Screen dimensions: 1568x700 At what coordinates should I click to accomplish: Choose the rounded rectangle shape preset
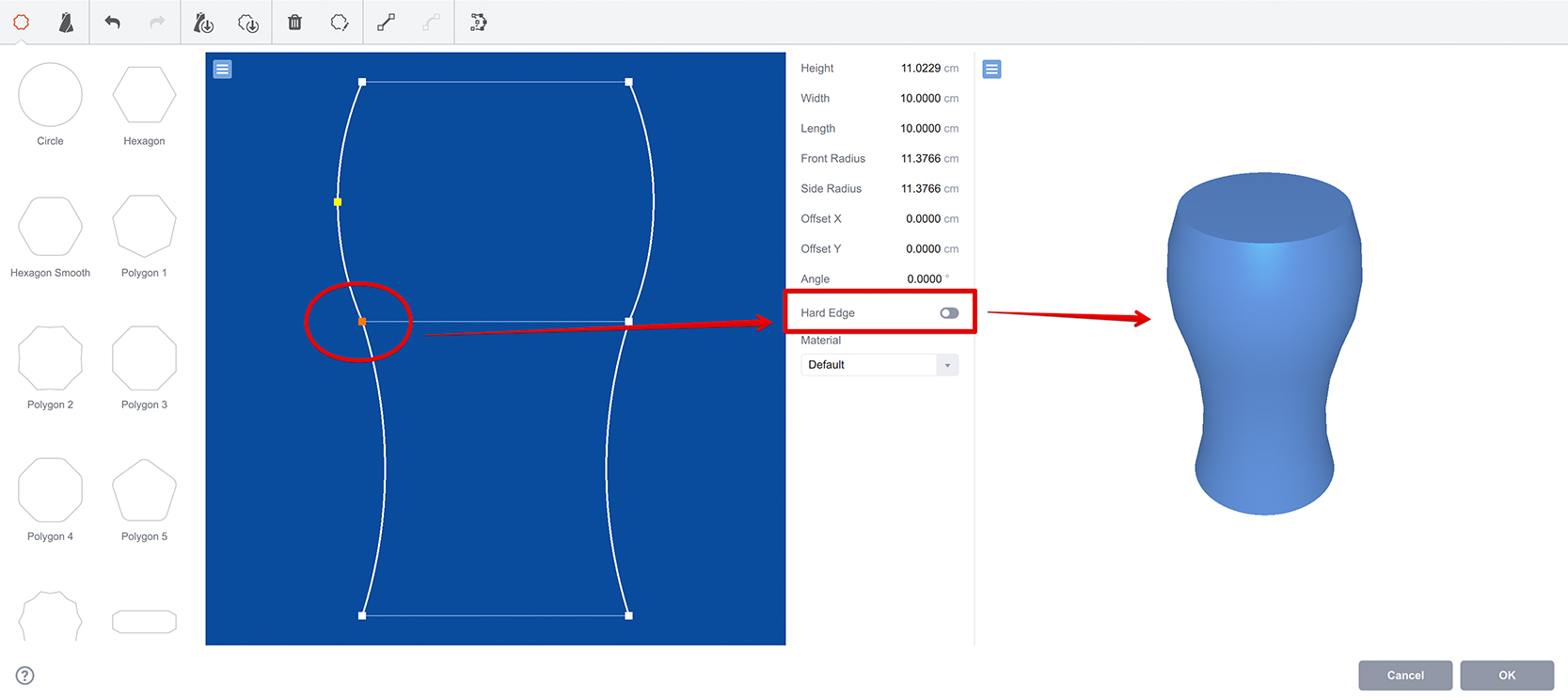click(x=144, y=622)
